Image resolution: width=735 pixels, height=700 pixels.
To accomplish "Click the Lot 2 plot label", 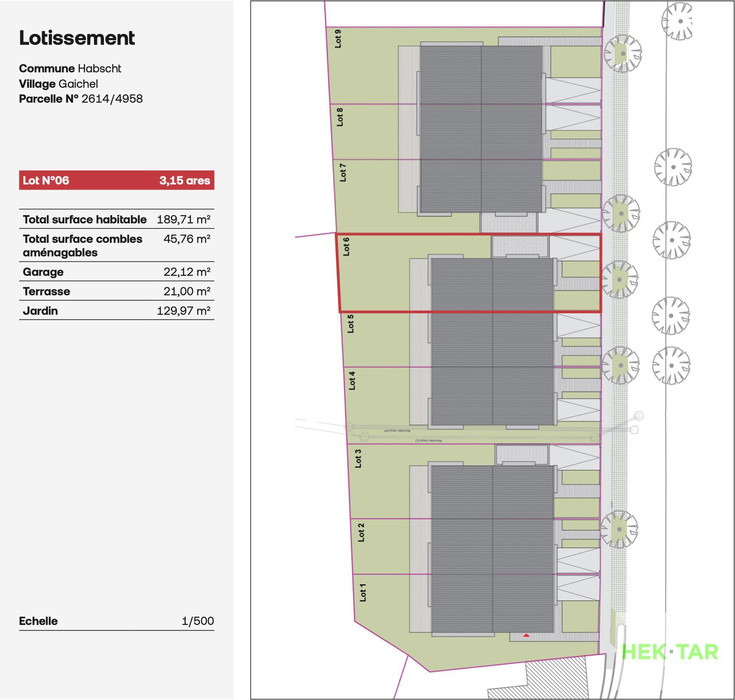I will [361, 532].
